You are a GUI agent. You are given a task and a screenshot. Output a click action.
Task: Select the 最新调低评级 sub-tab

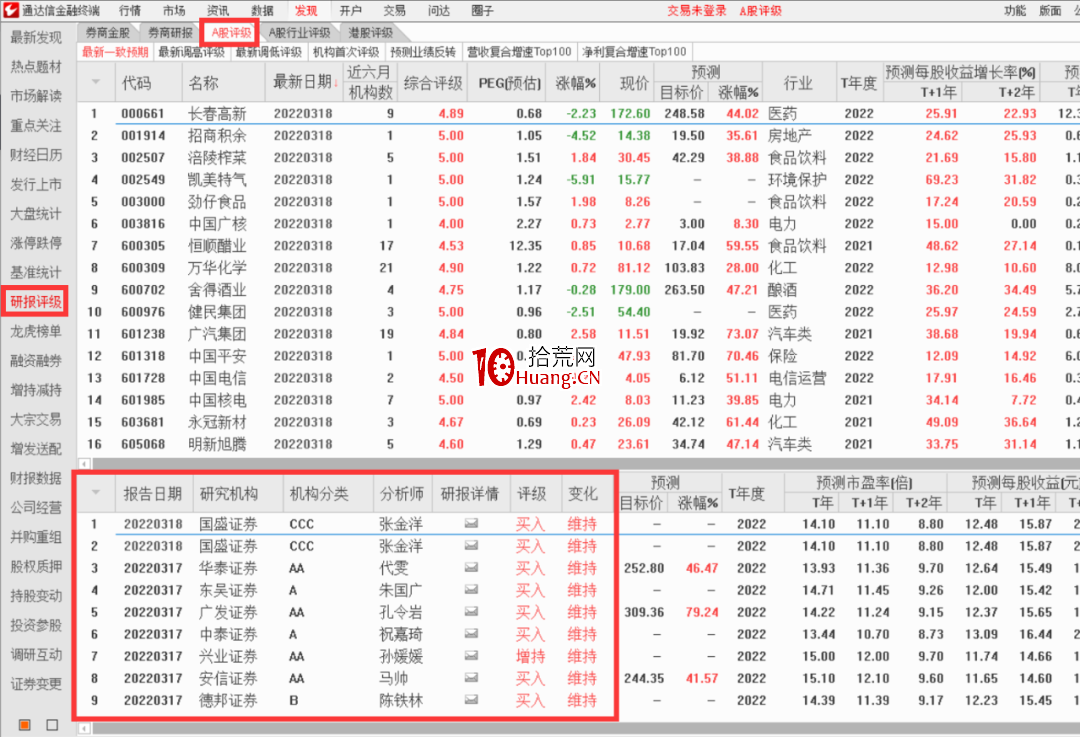pos(269,52)
